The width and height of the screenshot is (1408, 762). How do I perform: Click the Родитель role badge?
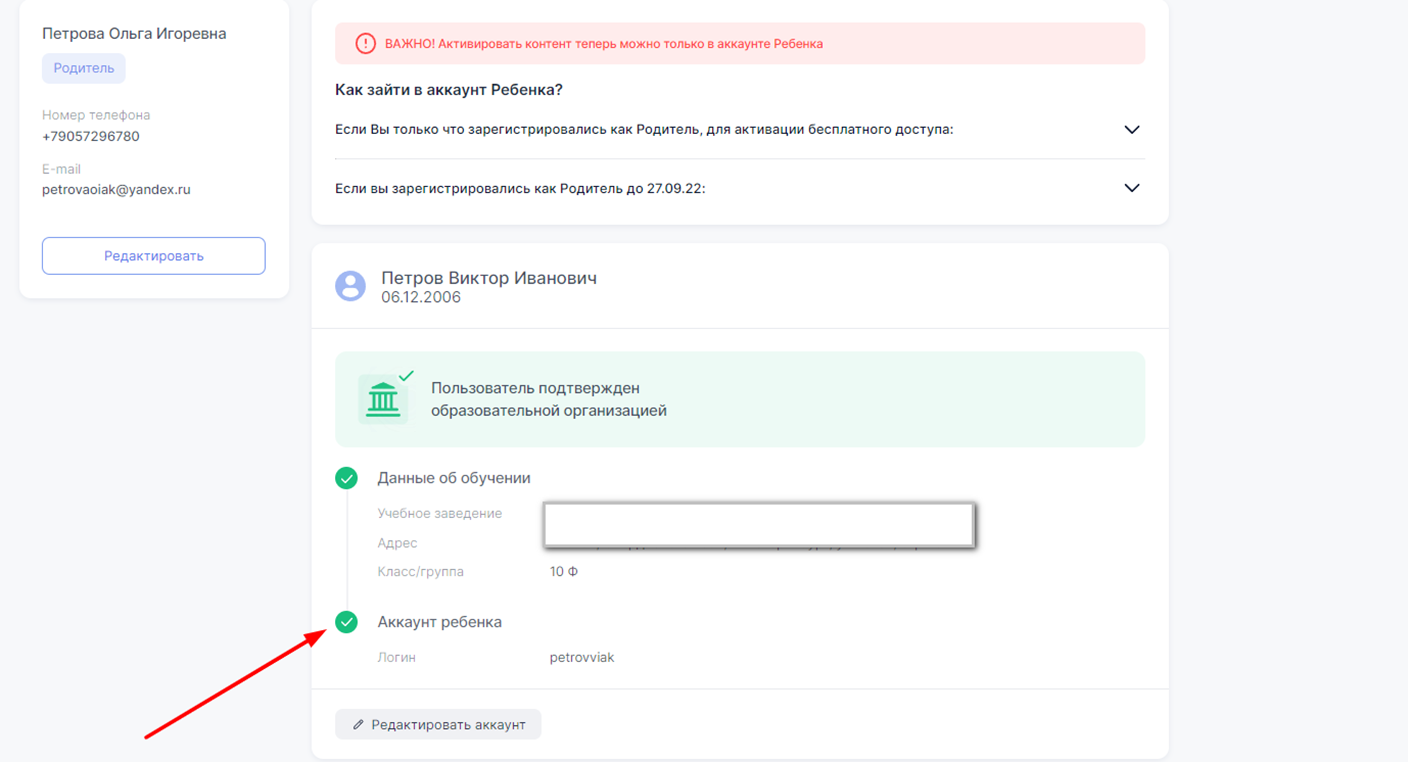tap(84, 69)
